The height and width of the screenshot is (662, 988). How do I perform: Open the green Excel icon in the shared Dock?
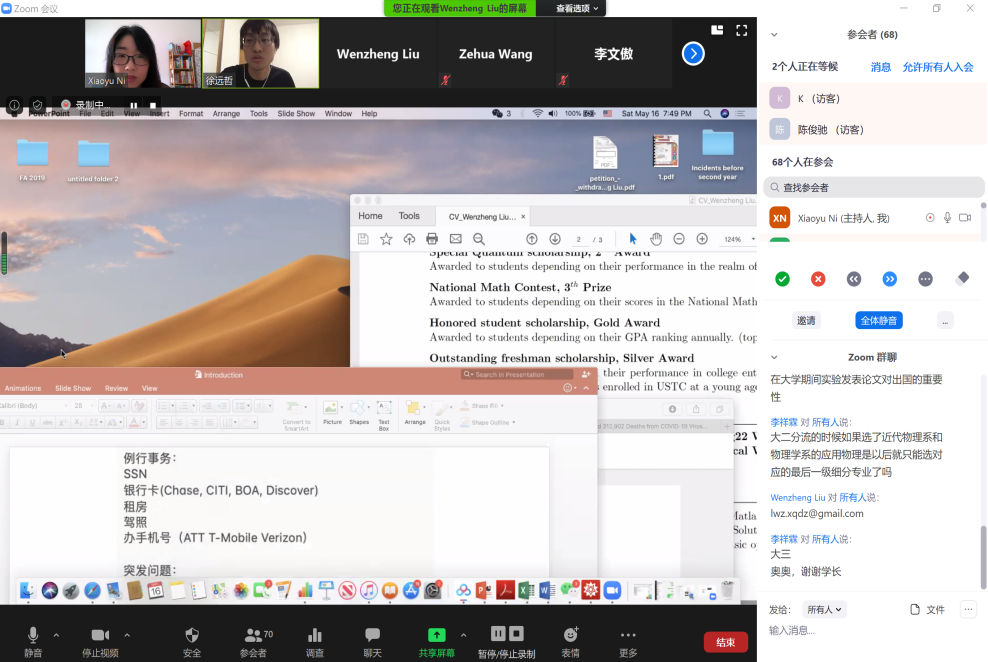pyautogui.click(x=526, y=590)
